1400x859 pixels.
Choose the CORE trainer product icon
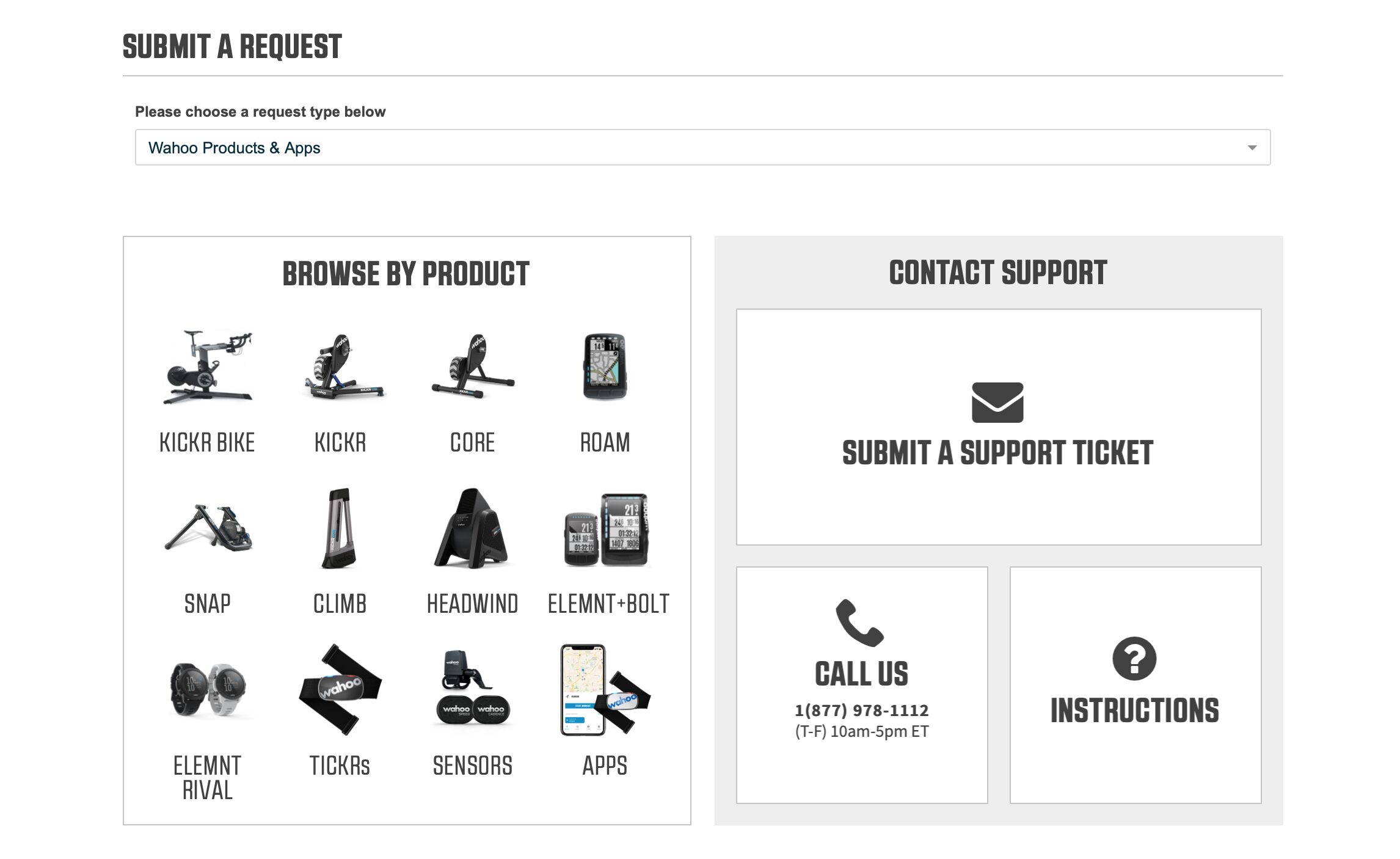(473, 367)
